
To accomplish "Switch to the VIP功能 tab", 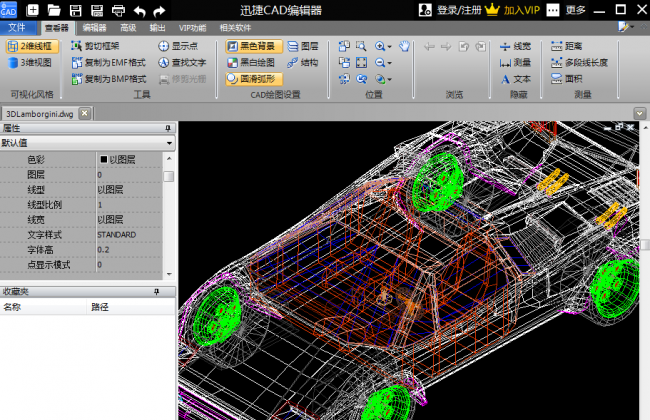I will [192, 28].
